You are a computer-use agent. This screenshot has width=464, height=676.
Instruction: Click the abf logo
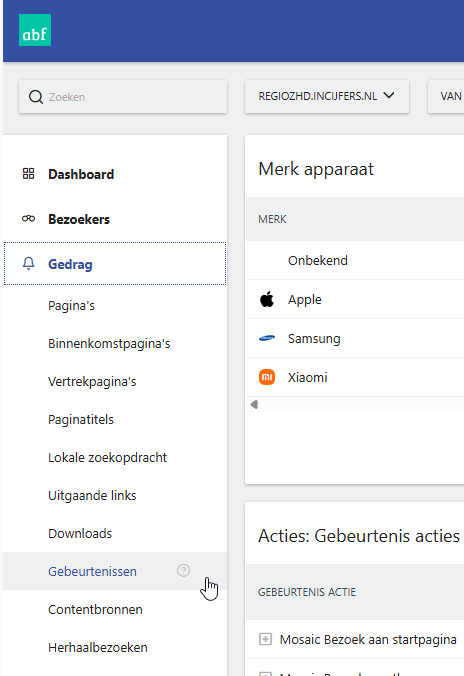click(35, 30)
